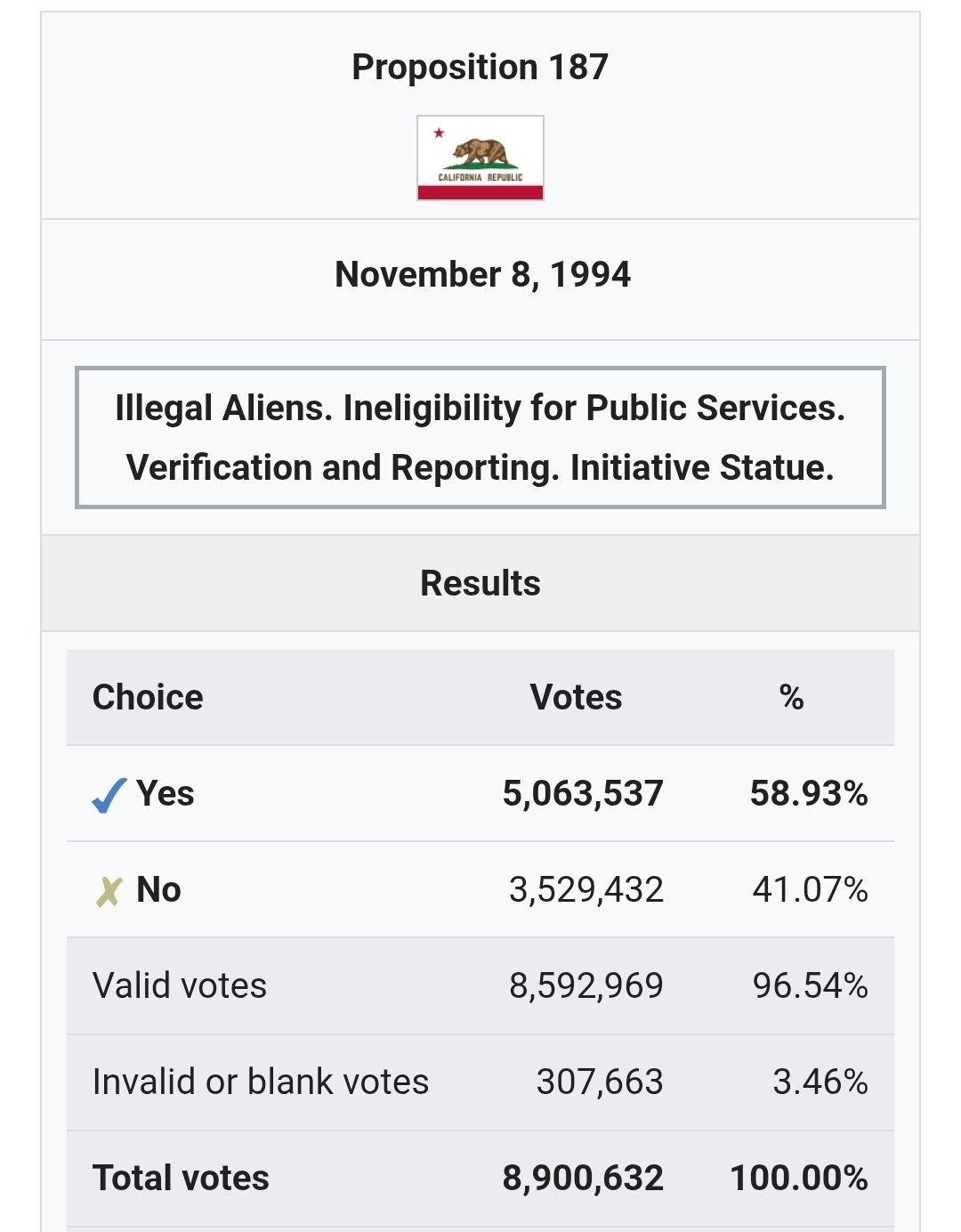
Task: Click the Choice column header
Action: [x=148, y=697]
